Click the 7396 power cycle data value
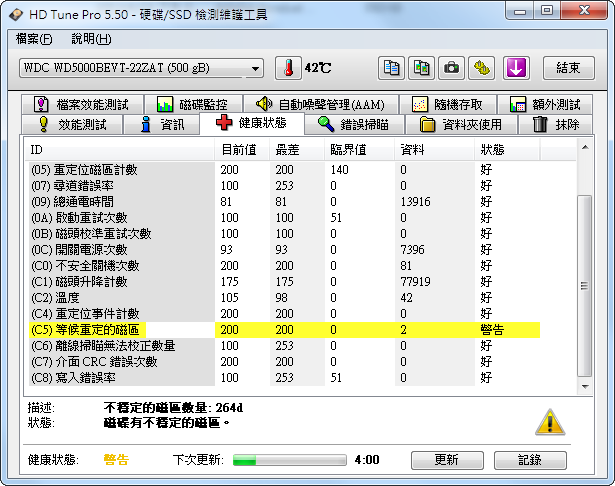 coord(413,250)
